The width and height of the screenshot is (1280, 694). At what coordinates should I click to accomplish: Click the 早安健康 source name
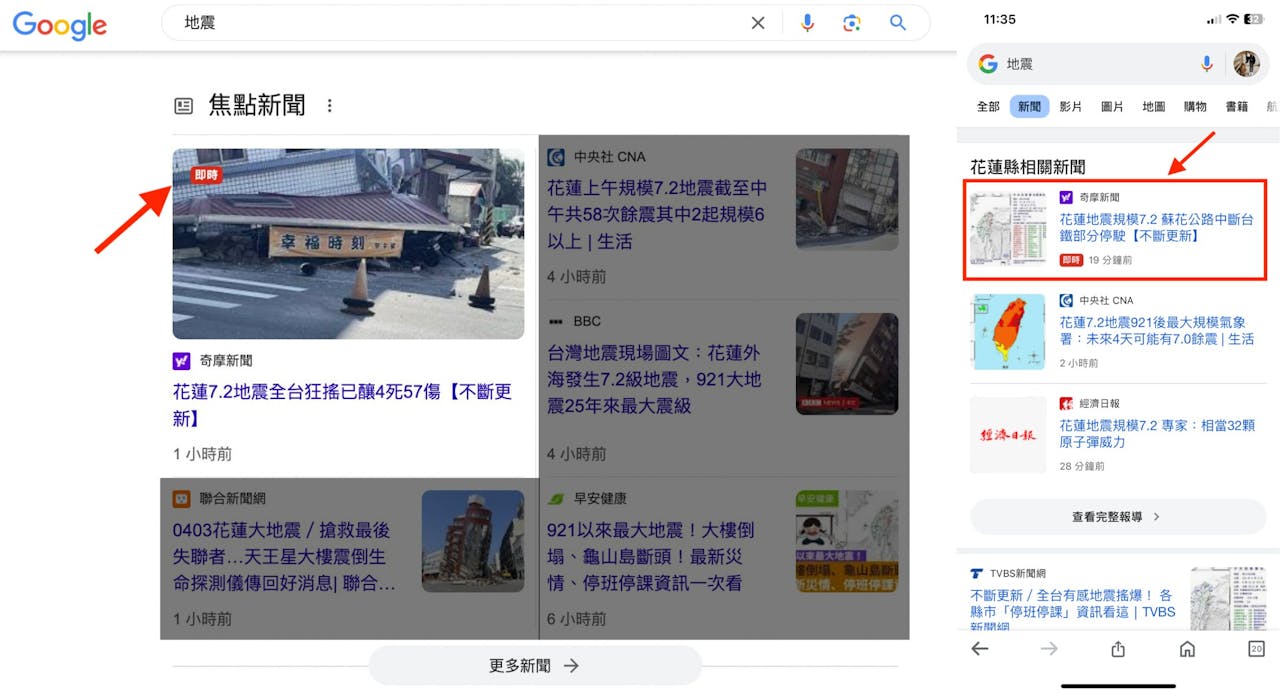coord(600,498)
